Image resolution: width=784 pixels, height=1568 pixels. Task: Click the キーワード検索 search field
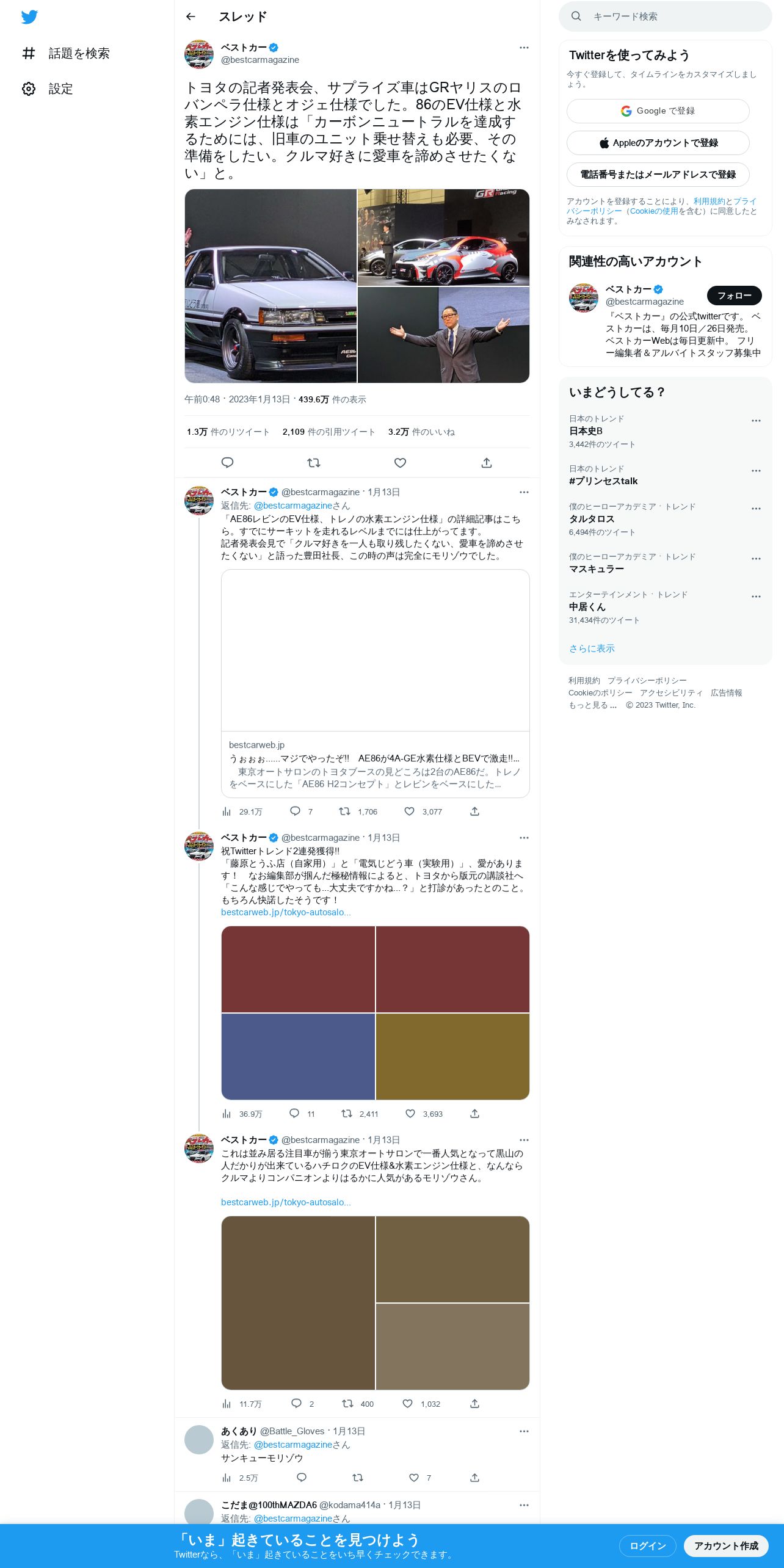pyautogui.click(x=665, y=16)
